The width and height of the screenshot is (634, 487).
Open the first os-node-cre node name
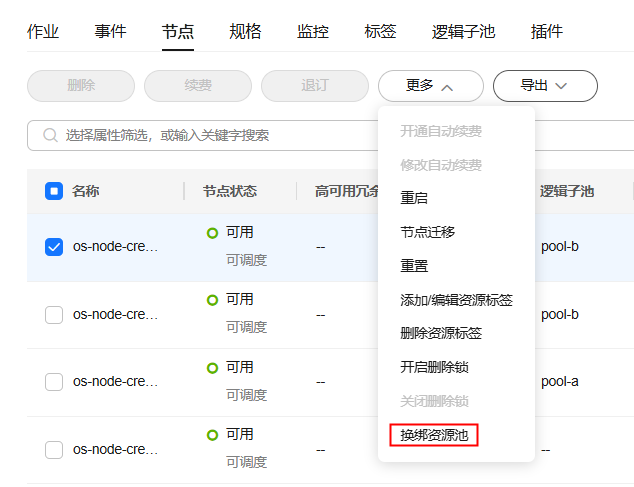115,246
